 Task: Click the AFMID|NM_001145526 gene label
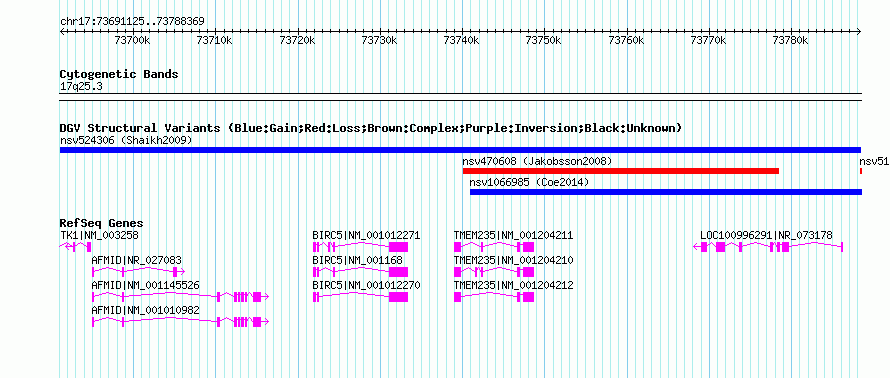click(145, 285)
